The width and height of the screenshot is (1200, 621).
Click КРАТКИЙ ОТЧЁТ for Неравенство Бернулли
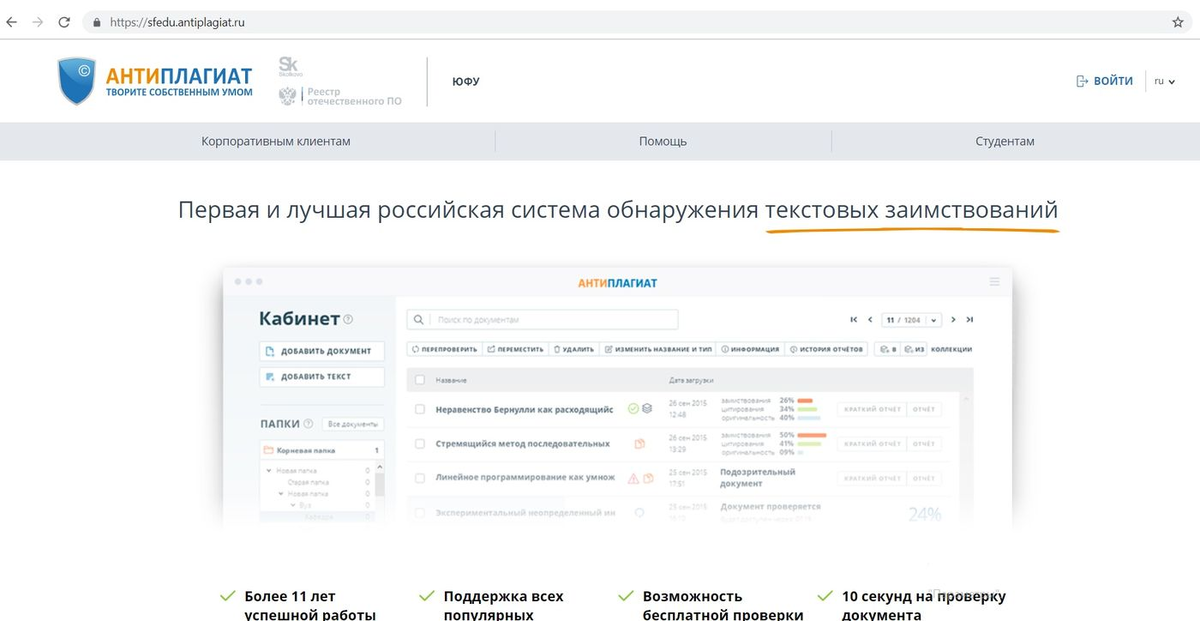pos(870,409)
